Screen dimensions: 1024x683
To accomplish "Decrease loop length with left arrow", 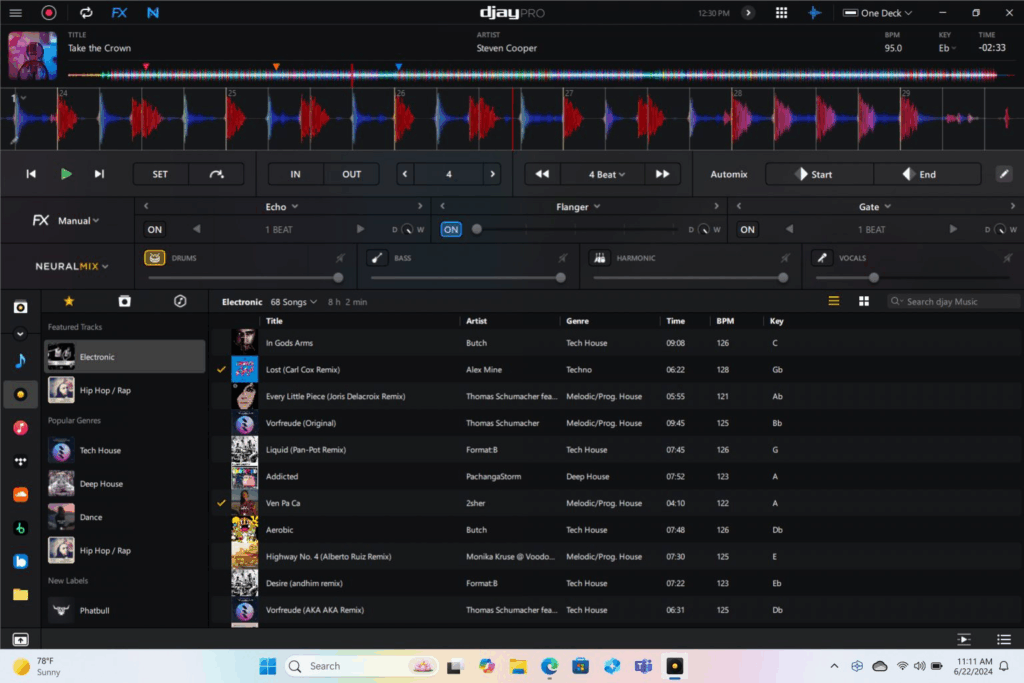I will pos(405,174).
